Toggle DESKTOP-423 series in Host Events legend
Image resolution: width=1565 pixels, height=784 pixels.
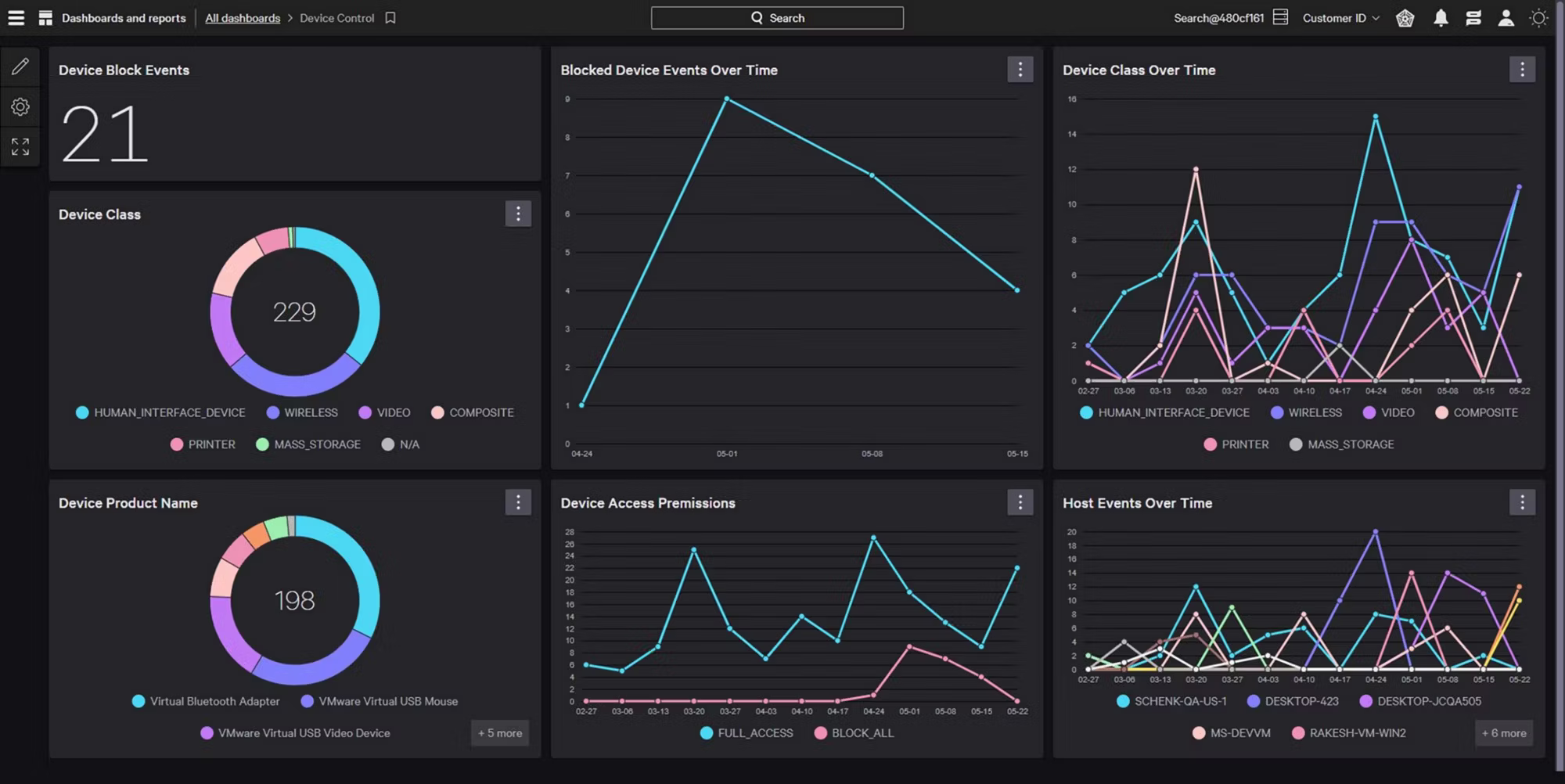point(1293,701)
